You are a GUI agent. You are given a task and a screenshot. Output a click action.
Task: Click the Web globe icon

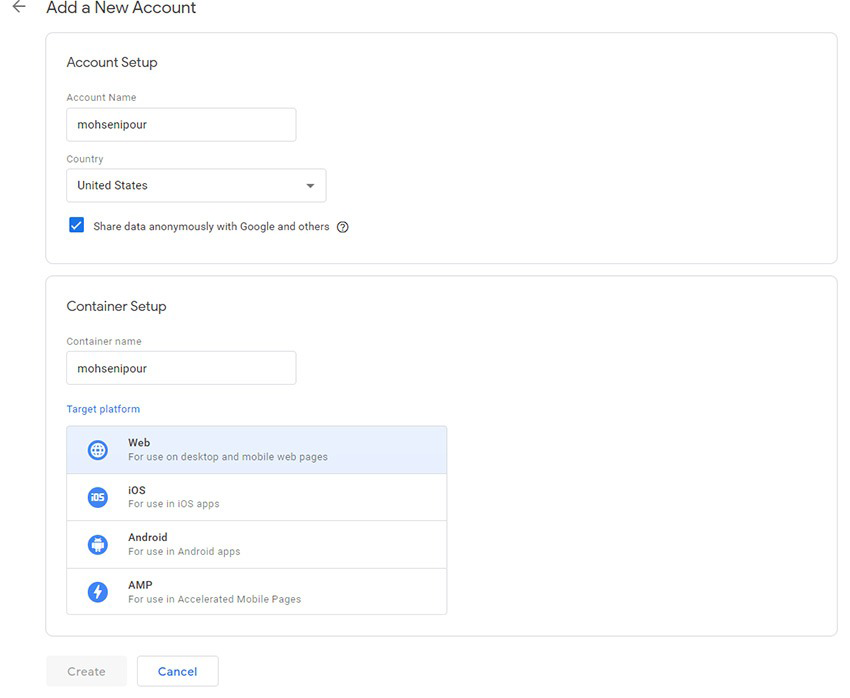pyautogui.click(x=98, y=450)
